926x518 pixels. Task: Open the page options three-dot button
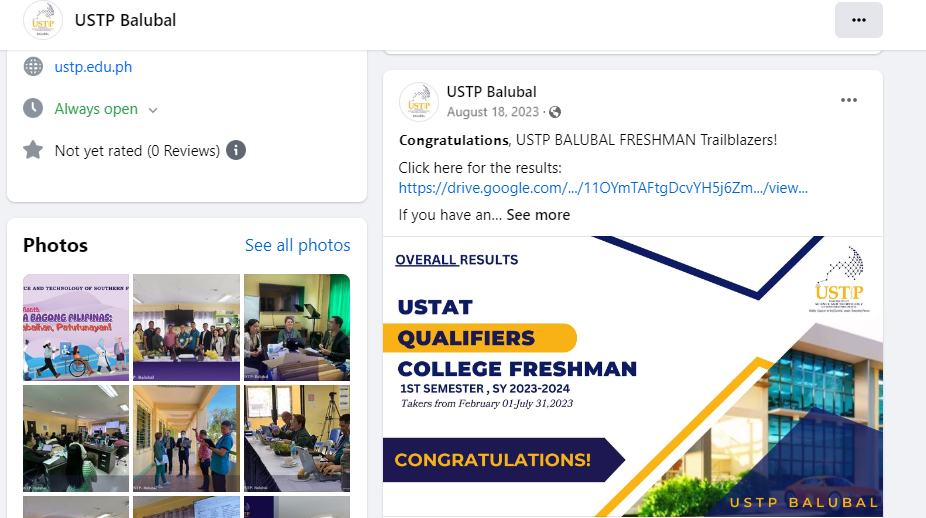click(x=859, y=20)
